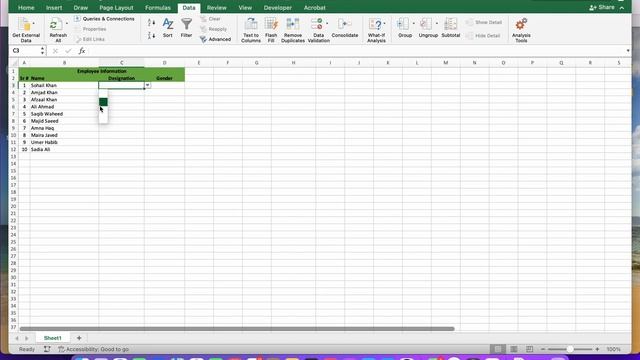The height and width of the screenshot is (360, 640).
Task: Switch to the View tab
Action: tap(245, 8)
